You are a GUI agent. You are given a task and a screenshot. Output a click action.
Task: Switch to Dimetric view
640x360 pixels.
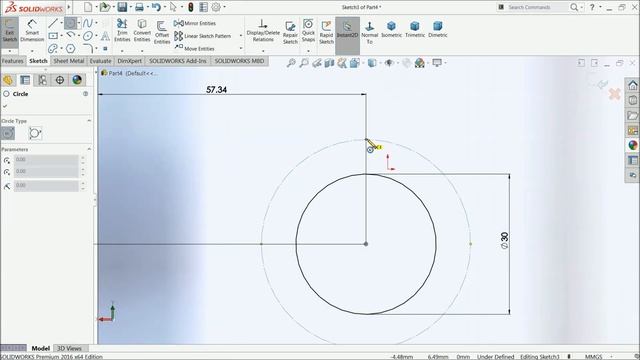(438, 30)
